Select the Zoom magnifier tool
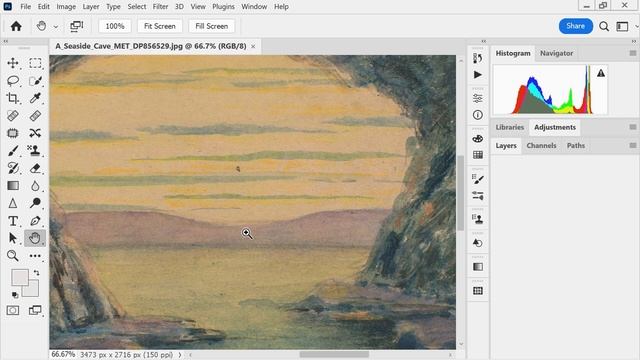The height and width of the screenshot is (360, 640). click(x=13, y=256)
